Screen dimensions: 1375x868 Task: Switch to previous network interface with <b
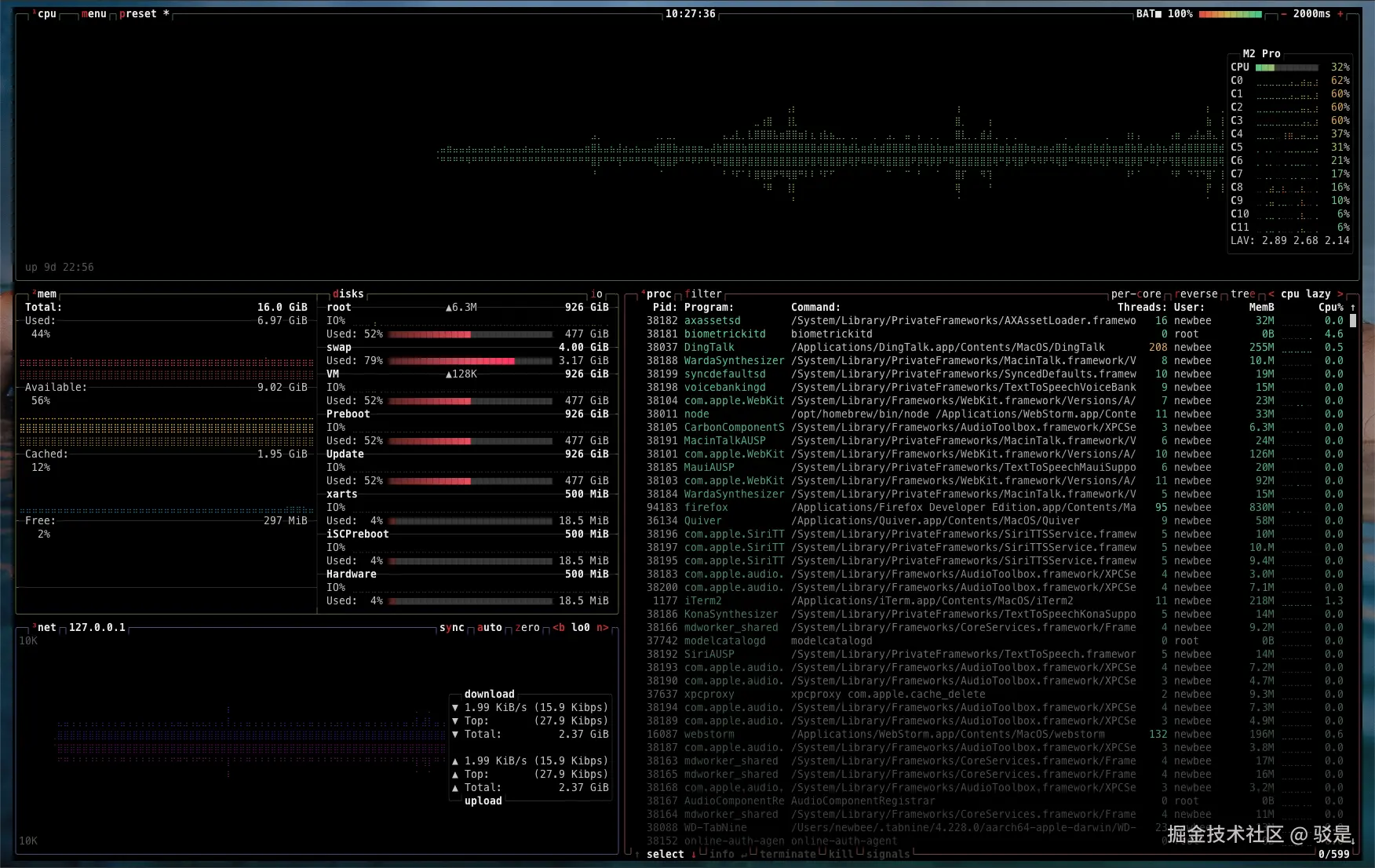[559, 628]
